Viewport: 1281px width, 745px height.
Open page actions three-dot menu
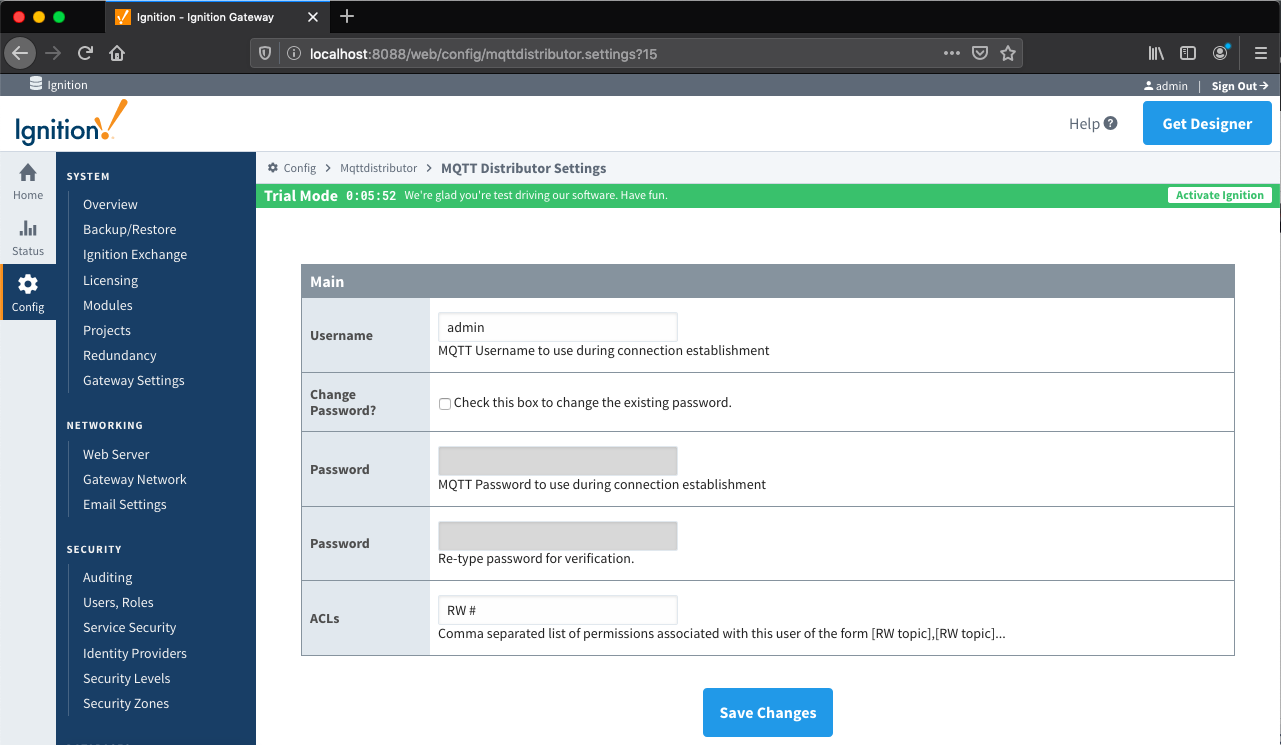(x=952, y=53)
